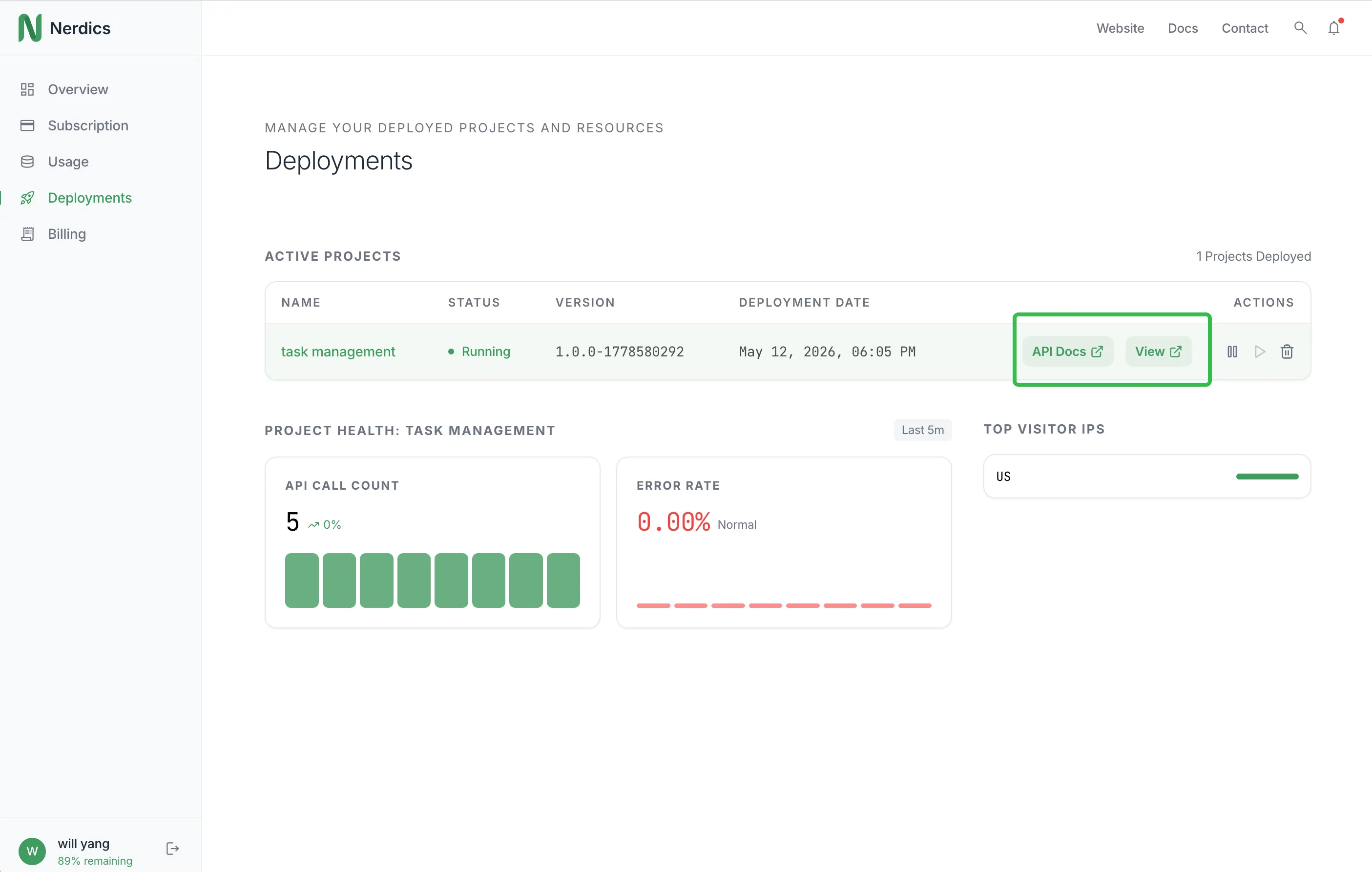Open Docs in top navigation
The image size is (1372, 872).
click(x=1183, y=28)
